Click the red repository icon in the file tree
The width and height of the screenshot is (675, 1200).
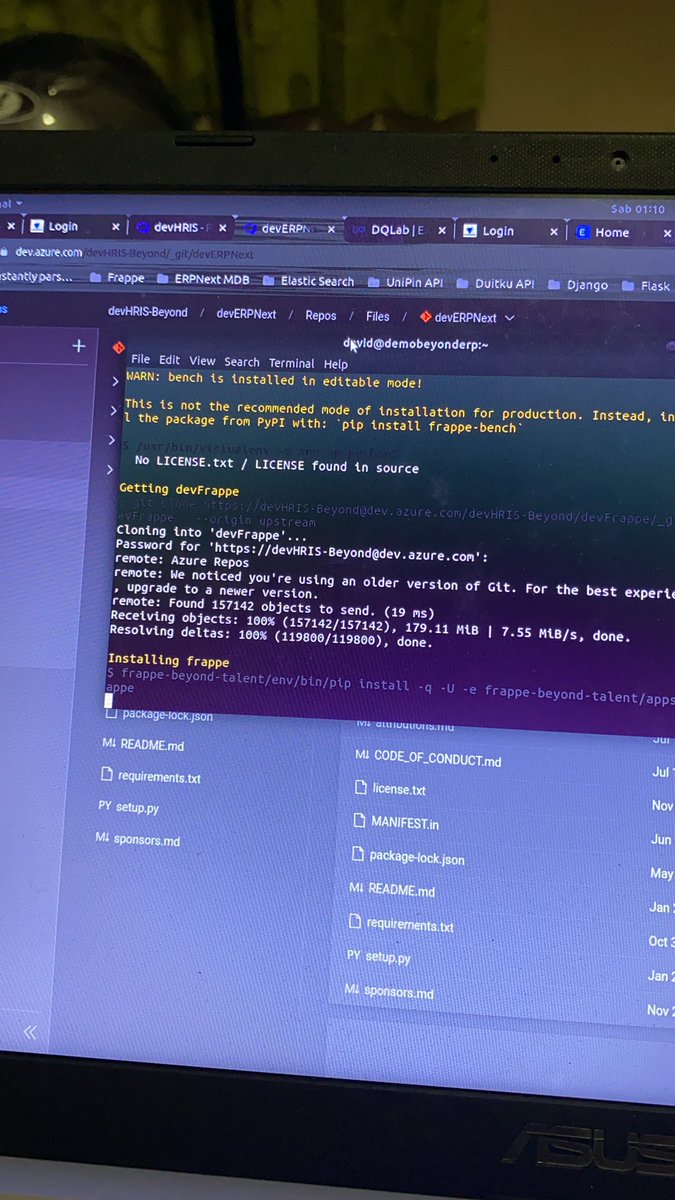(x=118, y=348)
